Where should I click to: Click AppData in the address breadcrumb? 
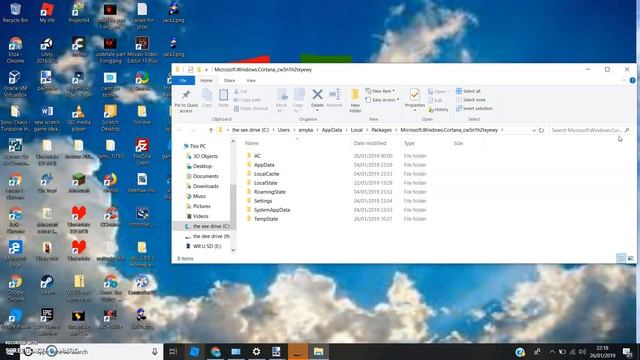click(331, 130)
